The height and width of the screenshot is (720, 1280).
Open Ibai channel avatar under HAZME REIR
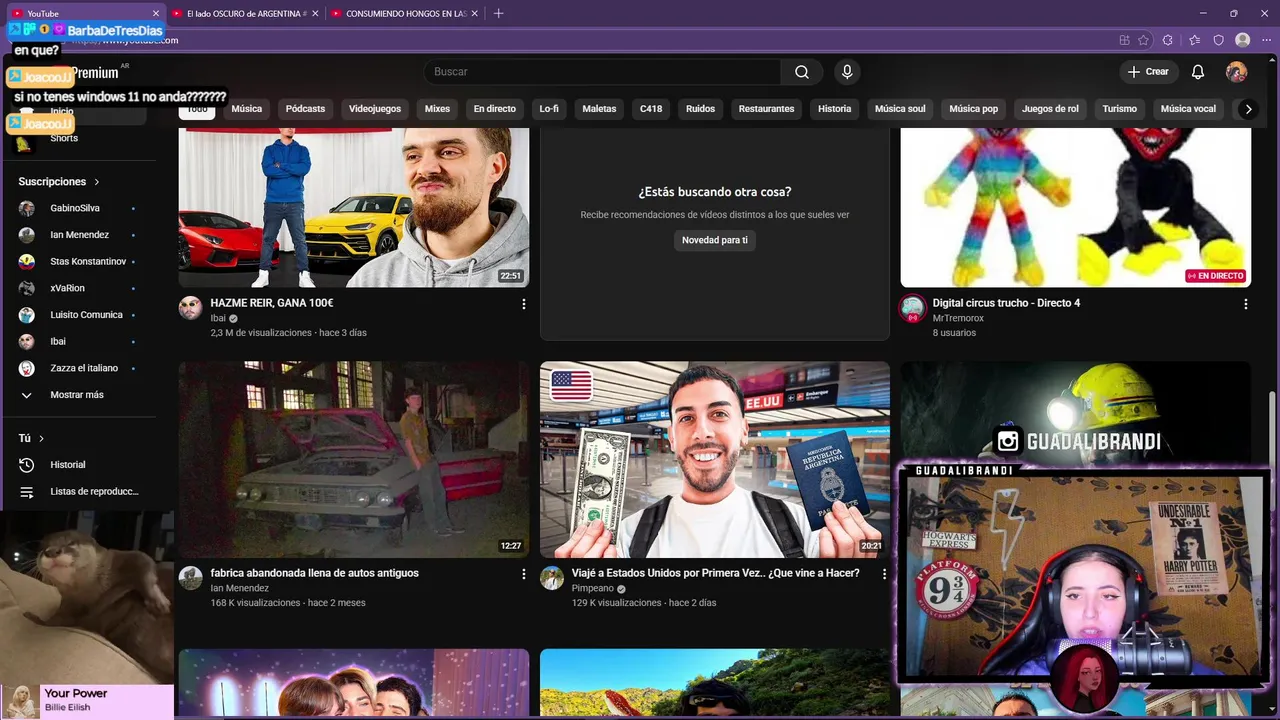click(x=190, y=308)
